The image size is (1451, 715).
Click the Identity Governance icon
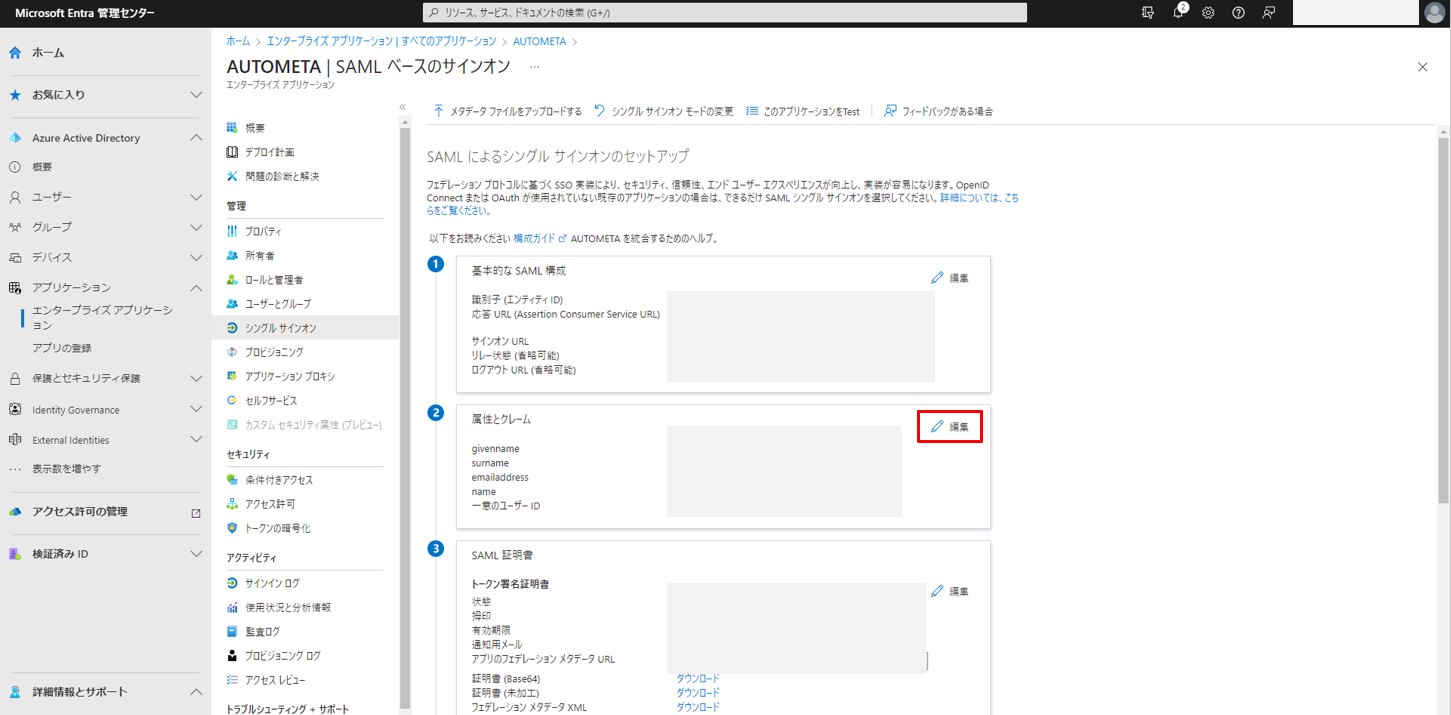pos(15,410)
